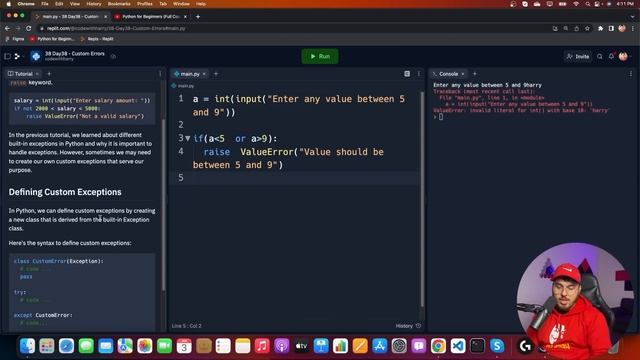The image size is (640, 360).
Task: Reload the Replit page
Action: [29, 28]
